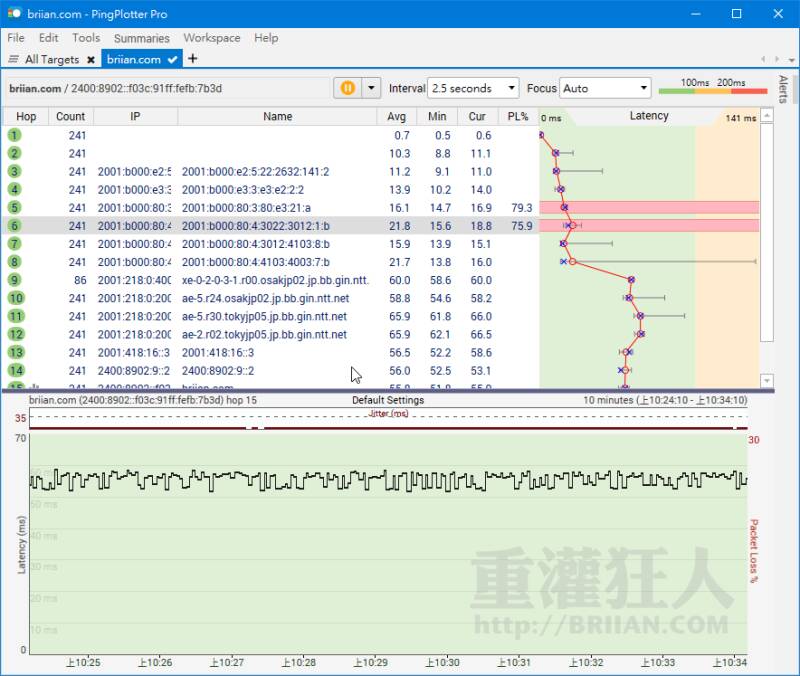Click the Avg column header
This screenshot has width=800, height=676.
click(x=396, y=117)
